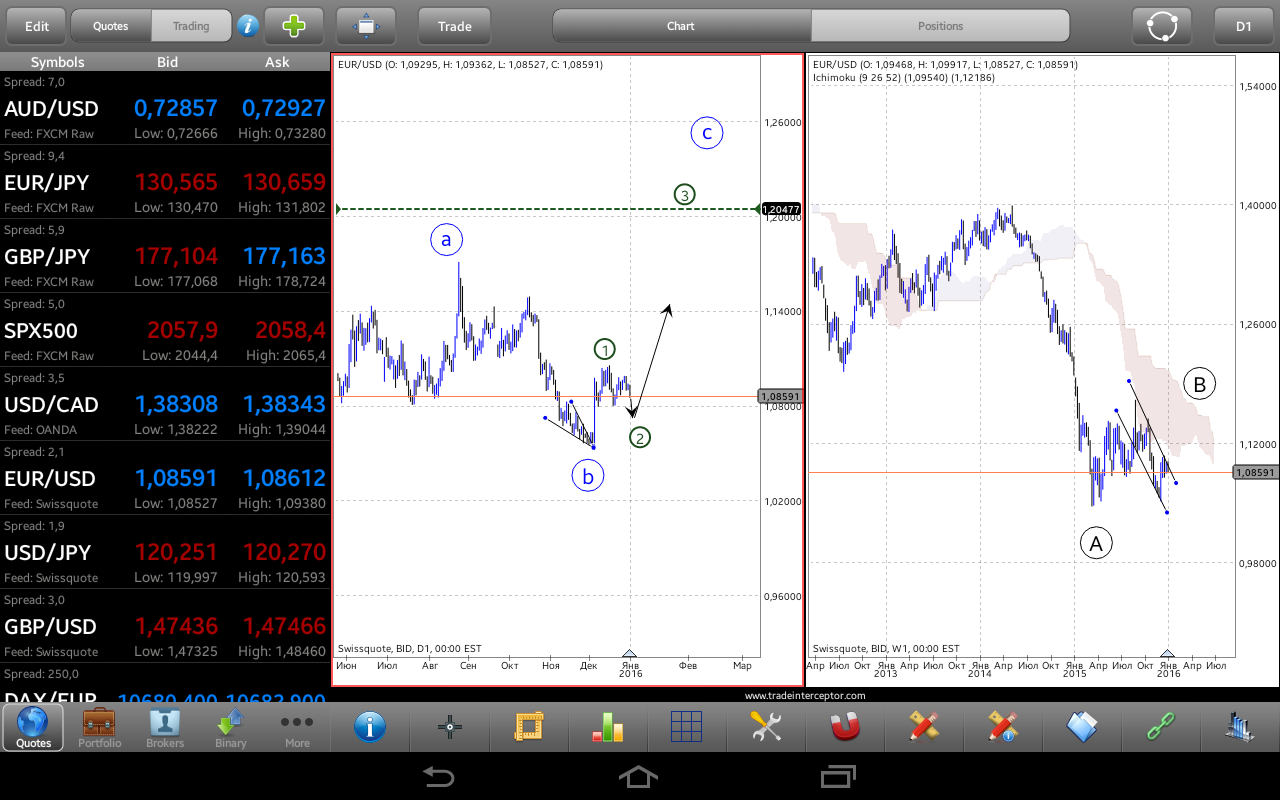Screen dimensions: 1280x800
Task: Tap the Symbols column header
Action: click(x=58, y=62)
